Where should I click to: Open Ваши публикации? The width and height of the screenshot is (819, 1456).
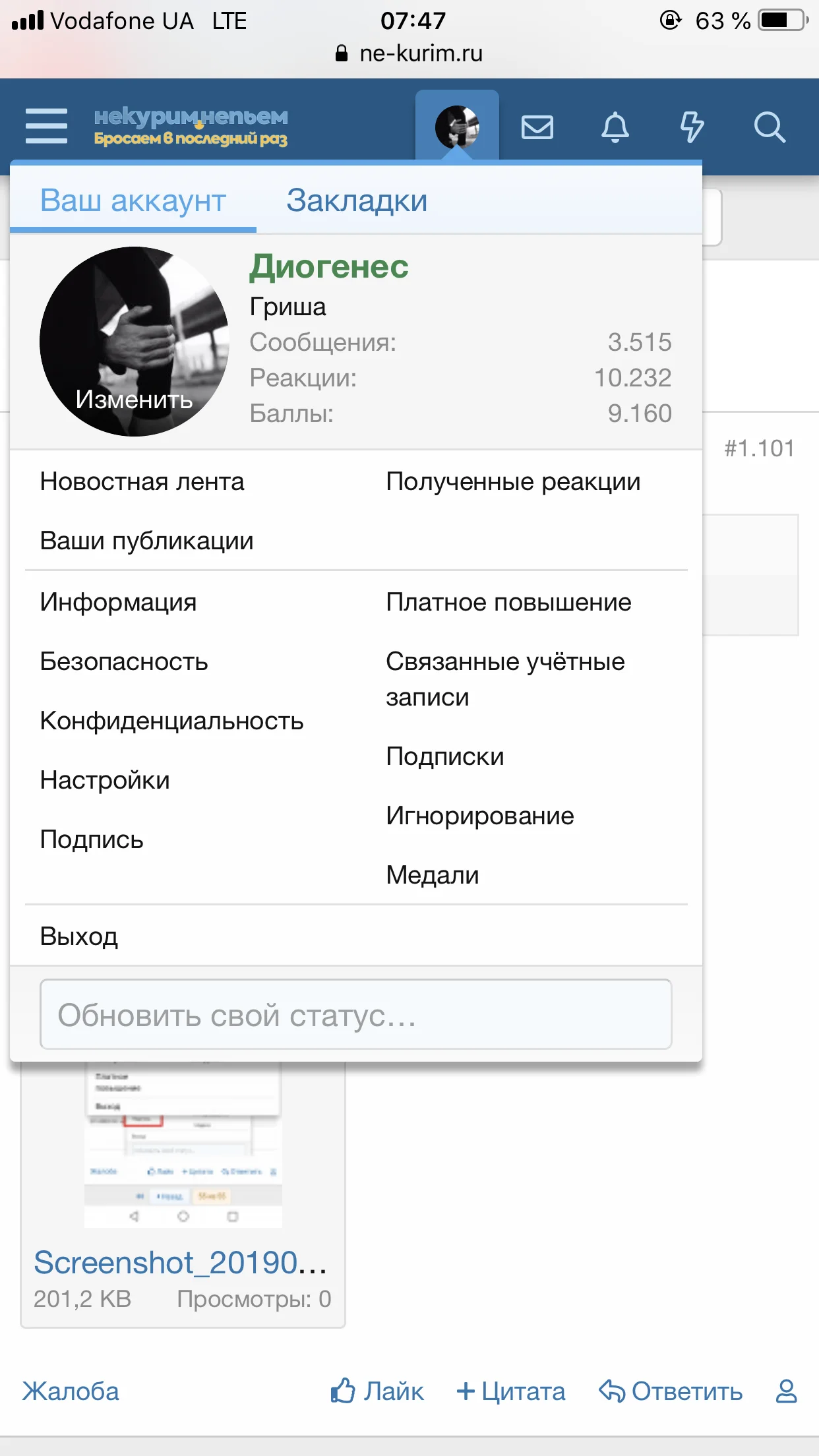point(146,541)
